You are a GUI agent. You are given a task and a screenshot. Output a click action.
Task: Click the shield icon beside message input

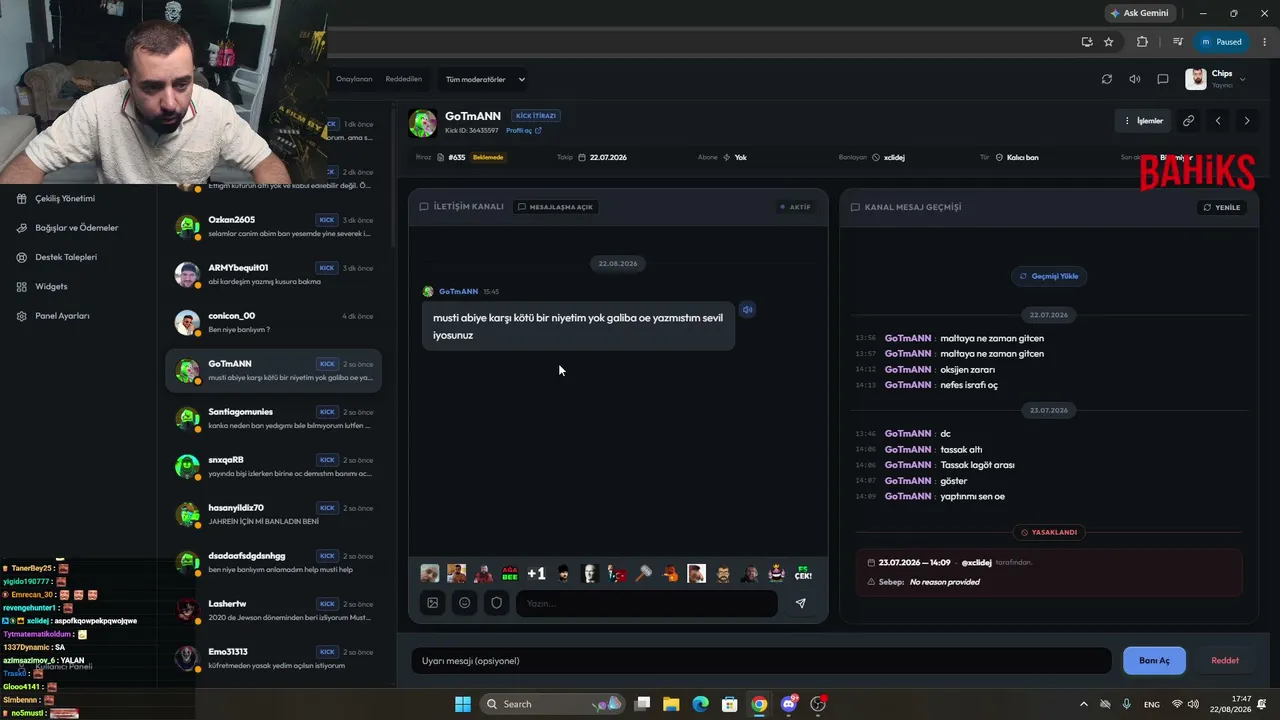click(x=496, y=603)
